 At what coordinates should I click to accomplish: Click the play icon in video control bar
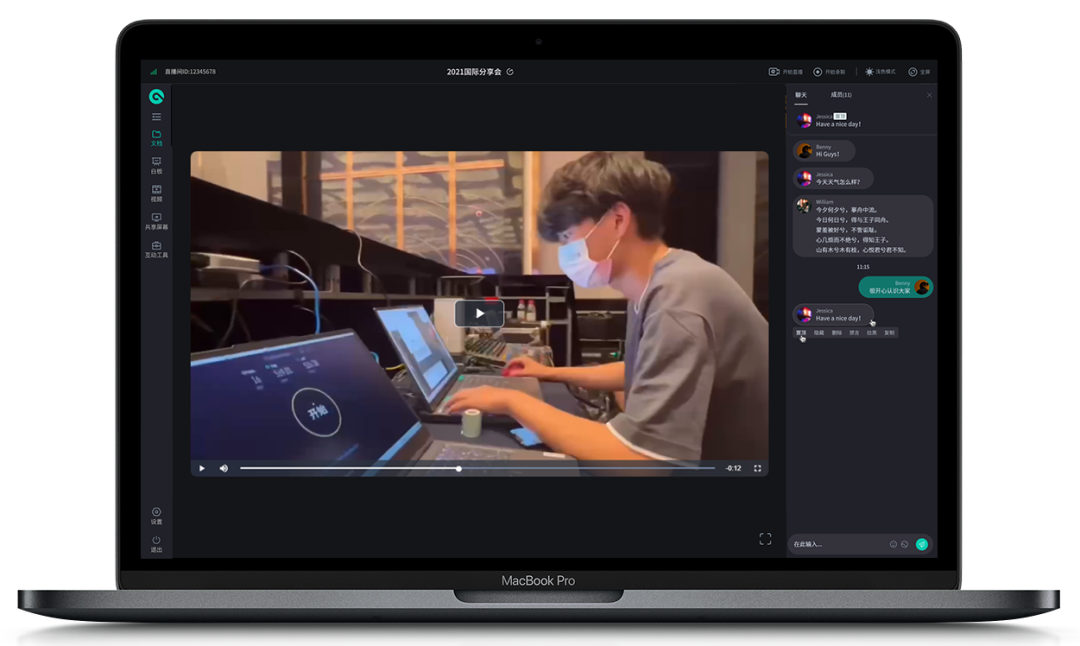pos(202,468)
